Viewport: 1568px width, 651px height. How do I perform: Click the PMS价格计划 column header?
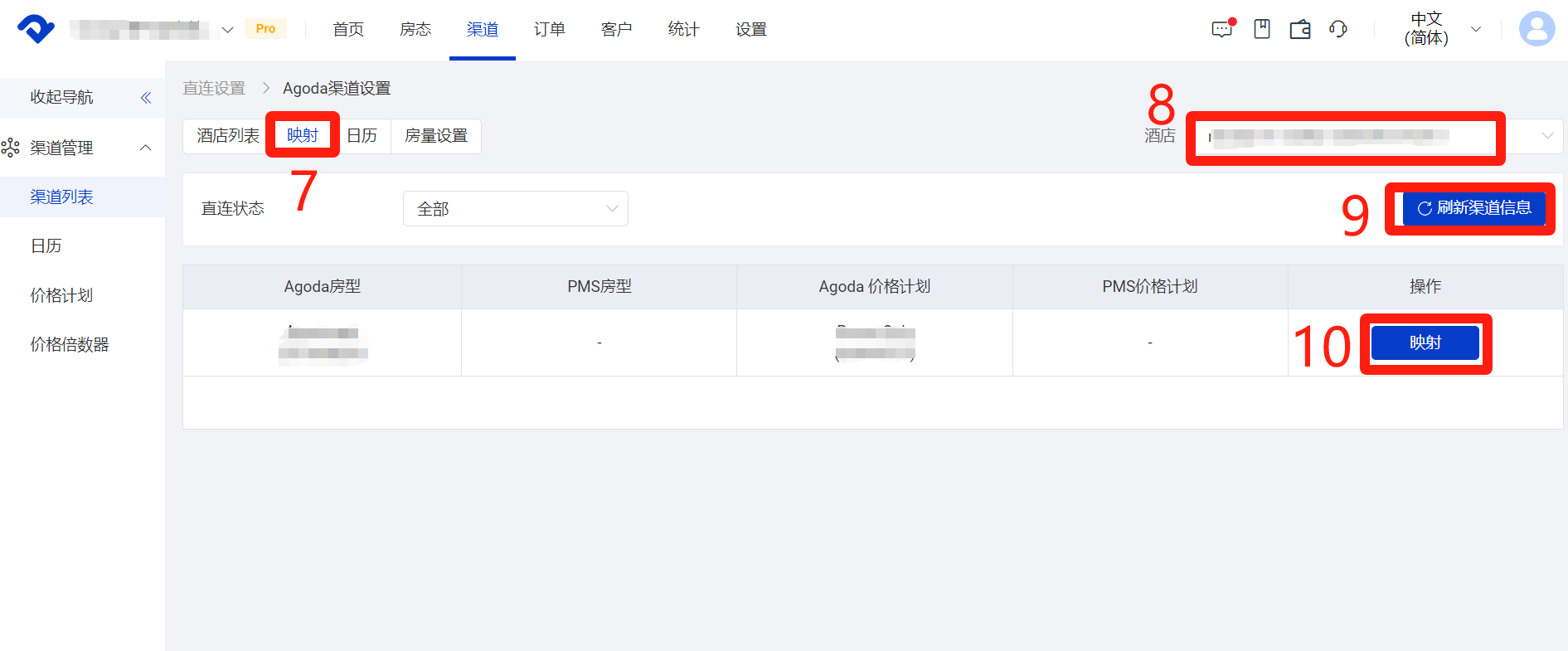pos(1150,287)
